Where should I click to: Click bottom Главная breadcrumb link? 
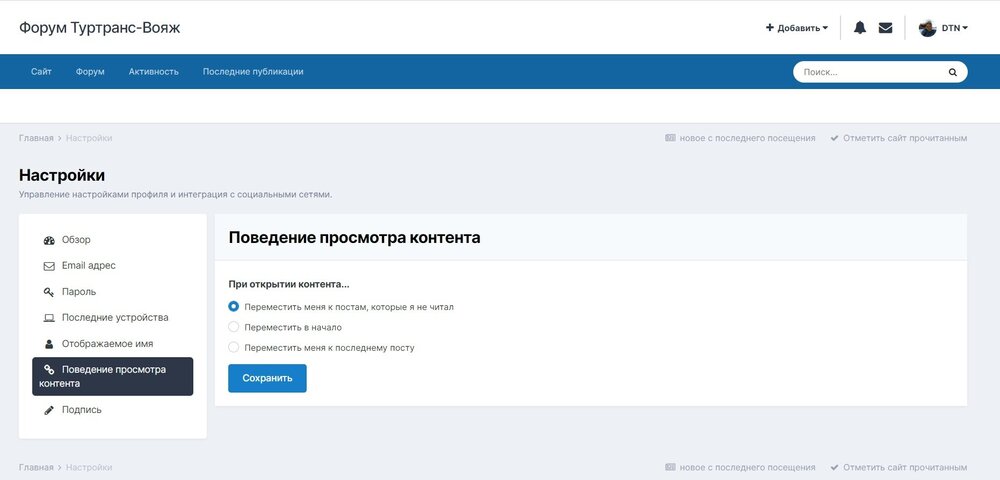pos(36,467)
